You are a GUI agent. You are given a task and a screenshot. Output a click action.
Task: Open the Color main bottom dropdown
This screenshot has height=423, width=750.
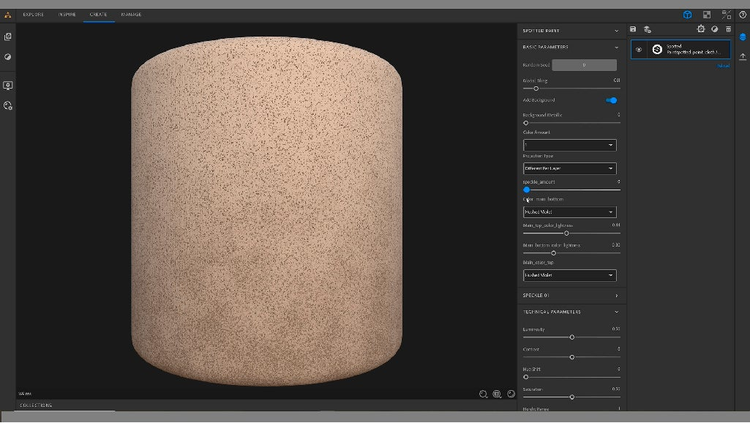(570, 212)
